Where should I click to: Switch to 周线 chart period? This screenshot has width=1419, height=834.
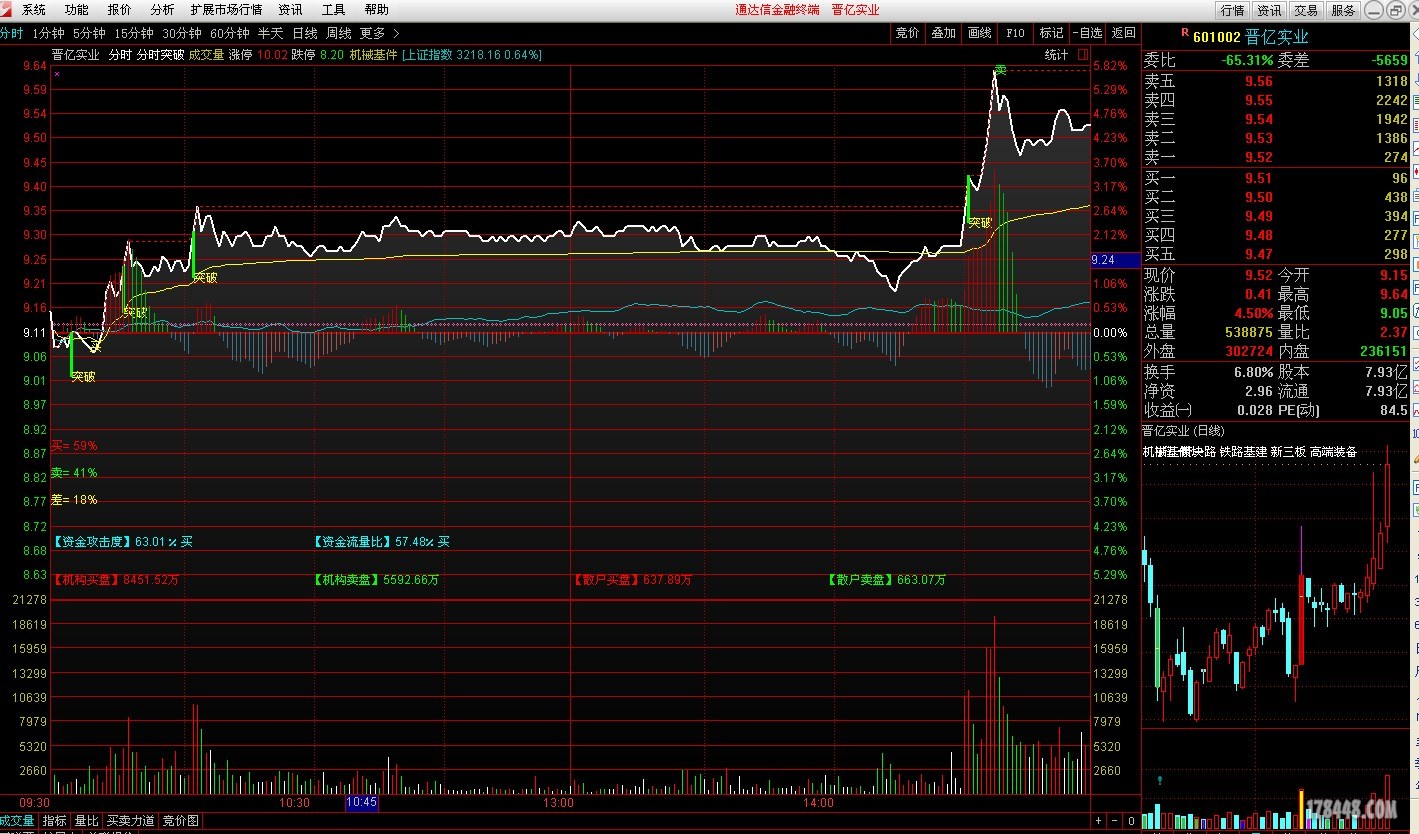tap(339, 33)
